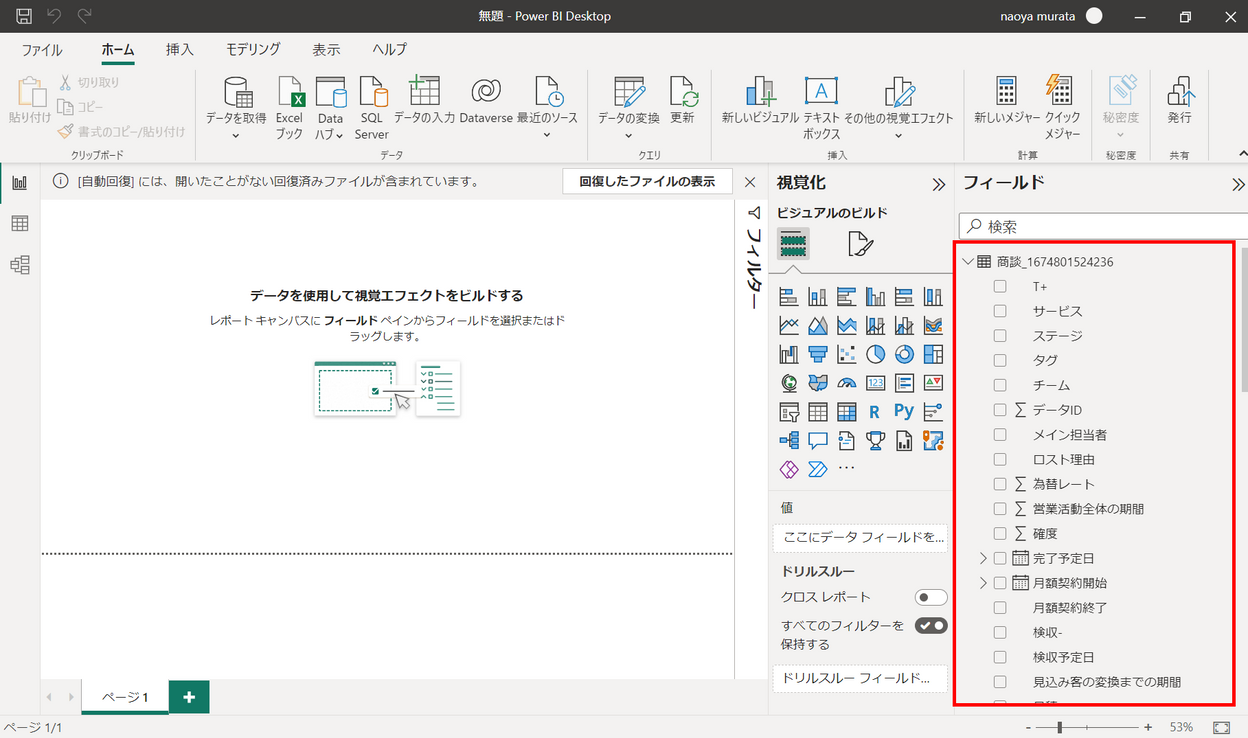Insert a 新しいビジュアル
The height and width of the screenshot is (738, 1248).
[x=761, y=100]
